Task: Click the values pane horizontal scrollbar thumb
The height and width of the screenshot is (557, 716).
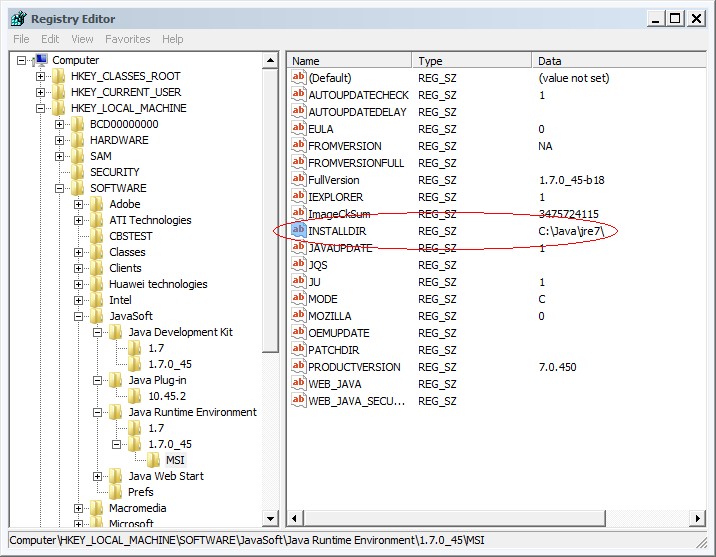Action: 454,518
